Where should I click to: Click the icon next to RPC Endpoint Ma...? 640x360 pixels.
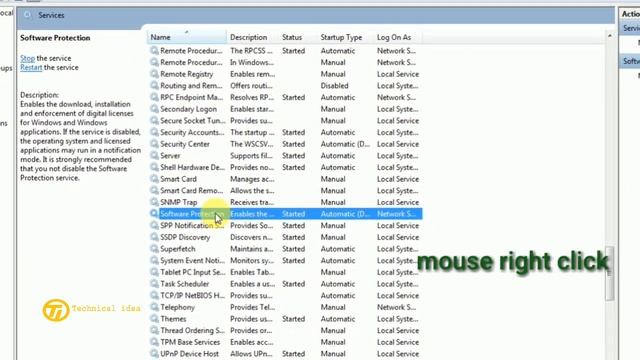coord(154,97)
